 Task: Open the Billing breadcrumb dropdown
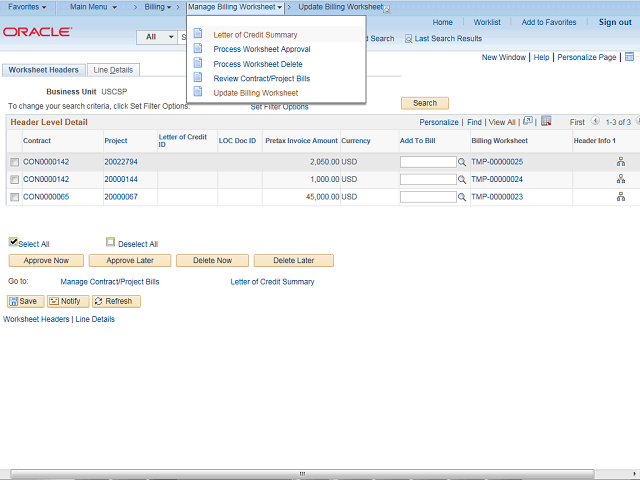158,7
